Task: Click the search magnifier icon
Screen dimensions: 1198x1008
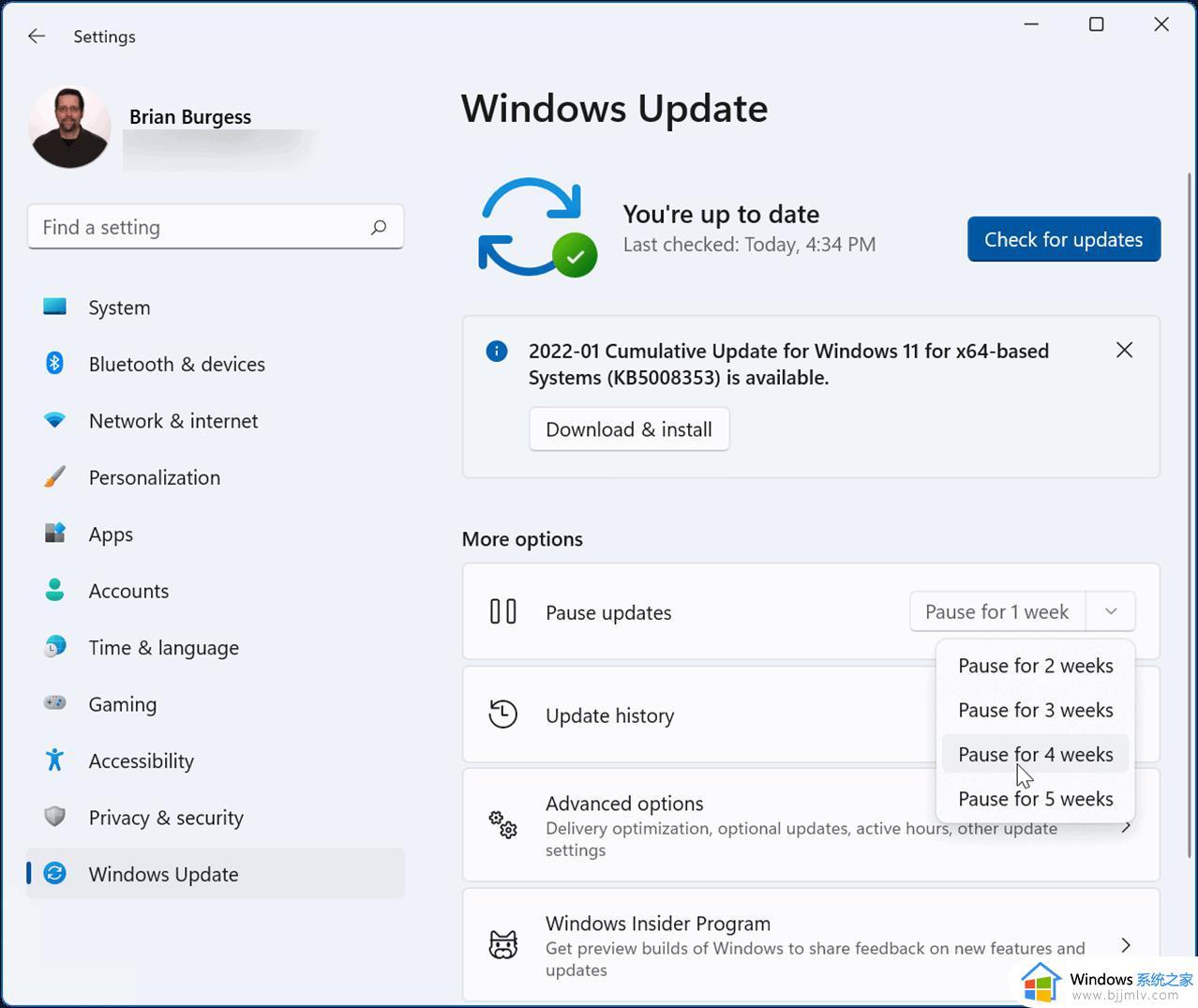Action: pos(379,227)
